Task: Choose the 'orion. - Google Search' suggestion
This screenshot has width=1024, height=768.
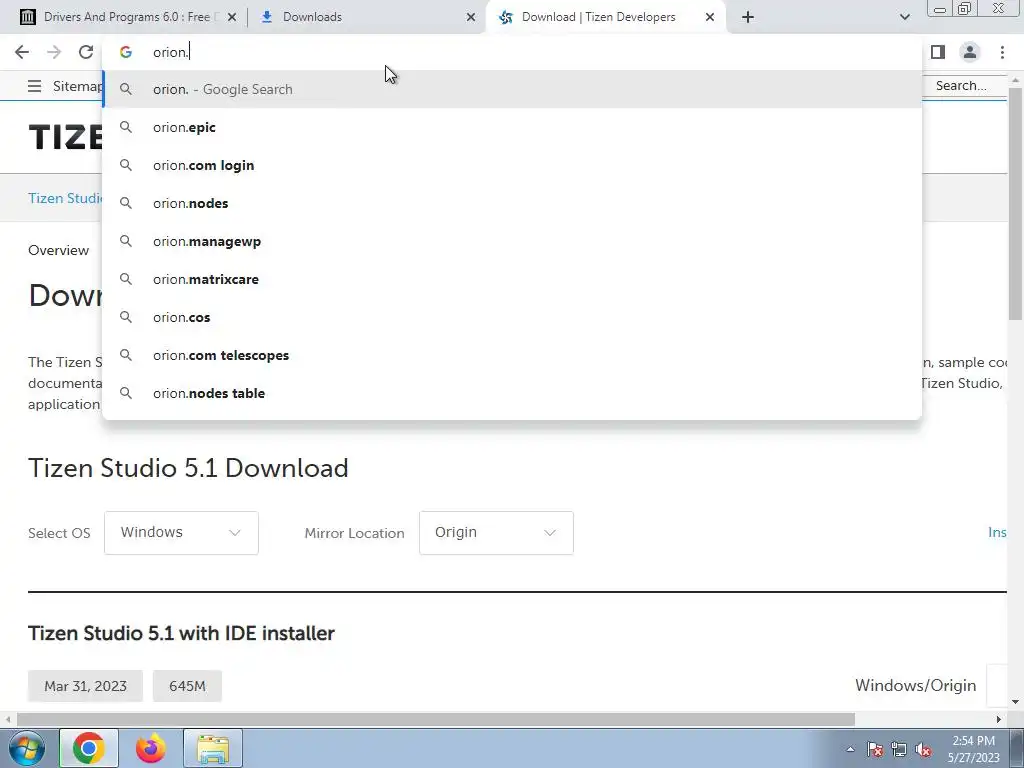Action: tap(512, 89)
